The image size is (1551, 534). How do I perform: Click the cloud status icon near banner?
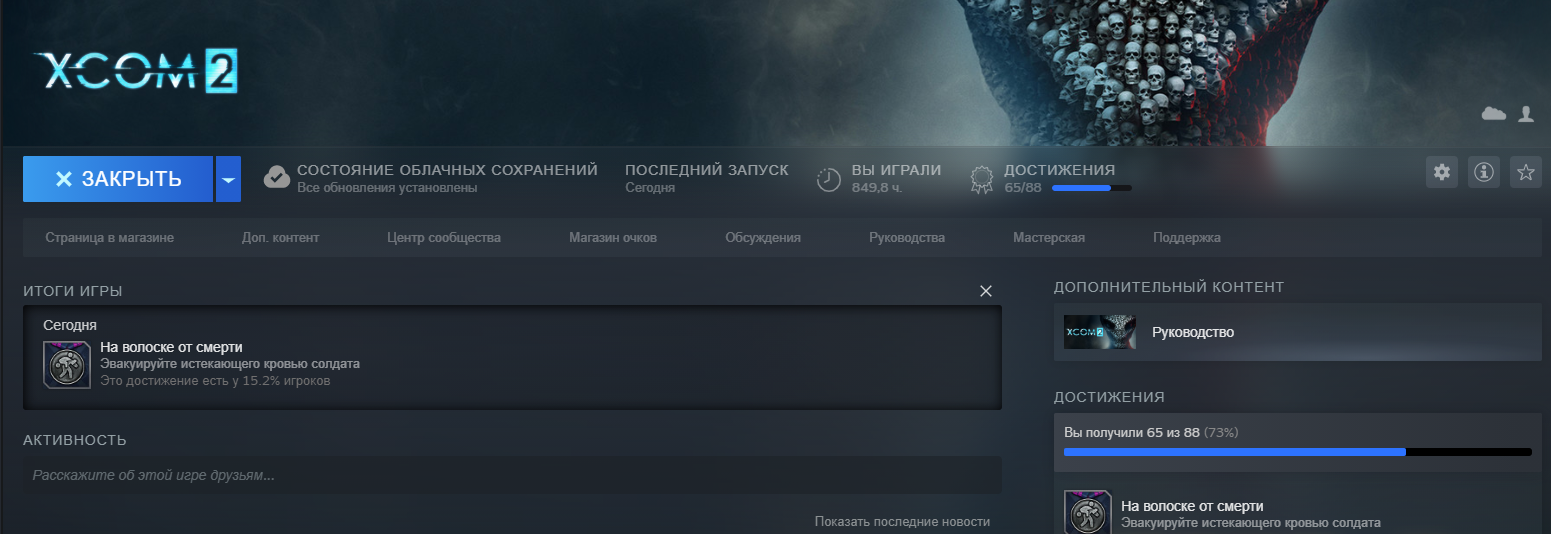pyautogui.click(x=1493, y=115)
